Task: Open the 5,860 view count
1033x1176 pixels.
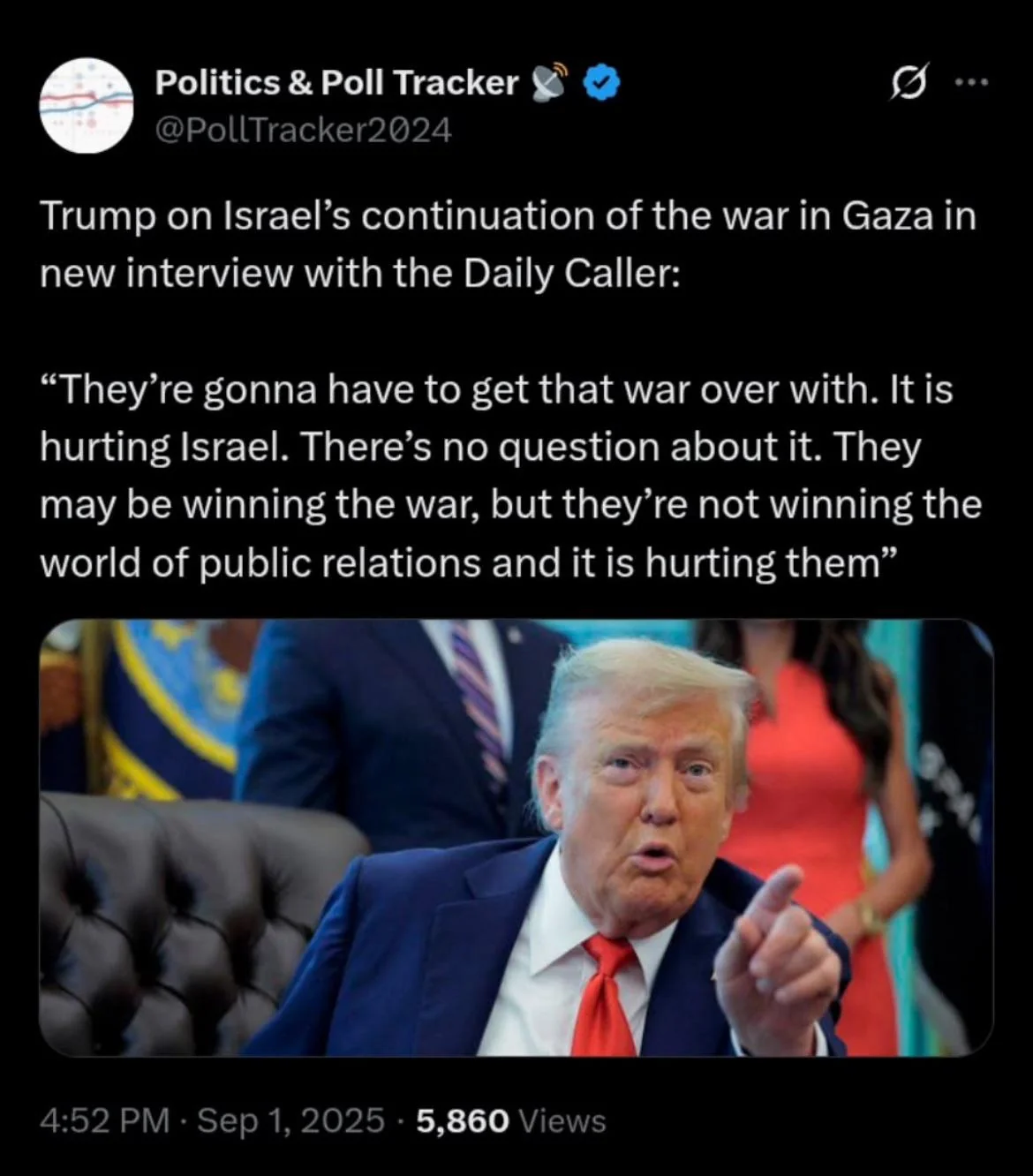Action: click(x=461, y=1121)
